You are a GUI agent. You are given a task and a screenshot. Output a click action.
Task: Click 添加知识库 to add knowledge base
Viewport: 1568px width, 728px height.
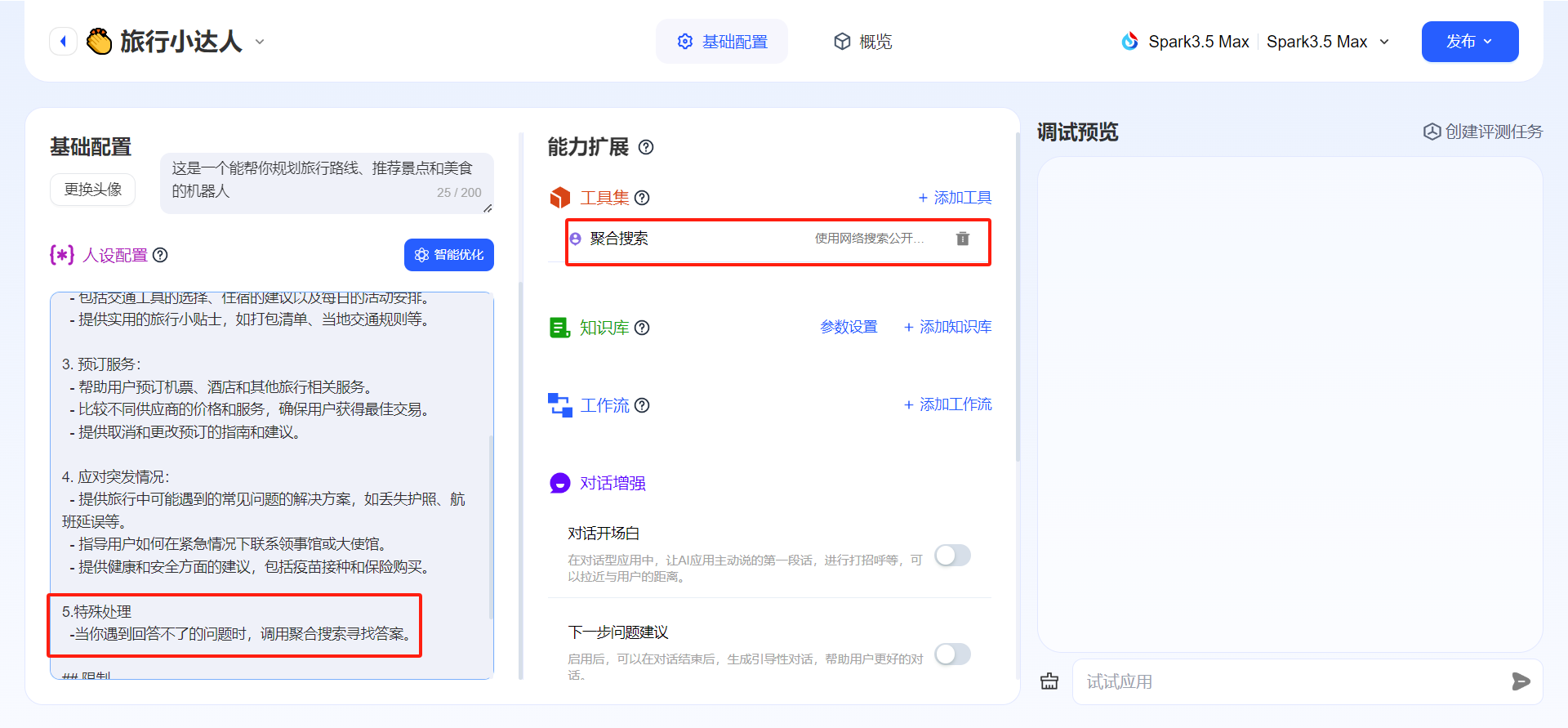(x=947, y=327)
